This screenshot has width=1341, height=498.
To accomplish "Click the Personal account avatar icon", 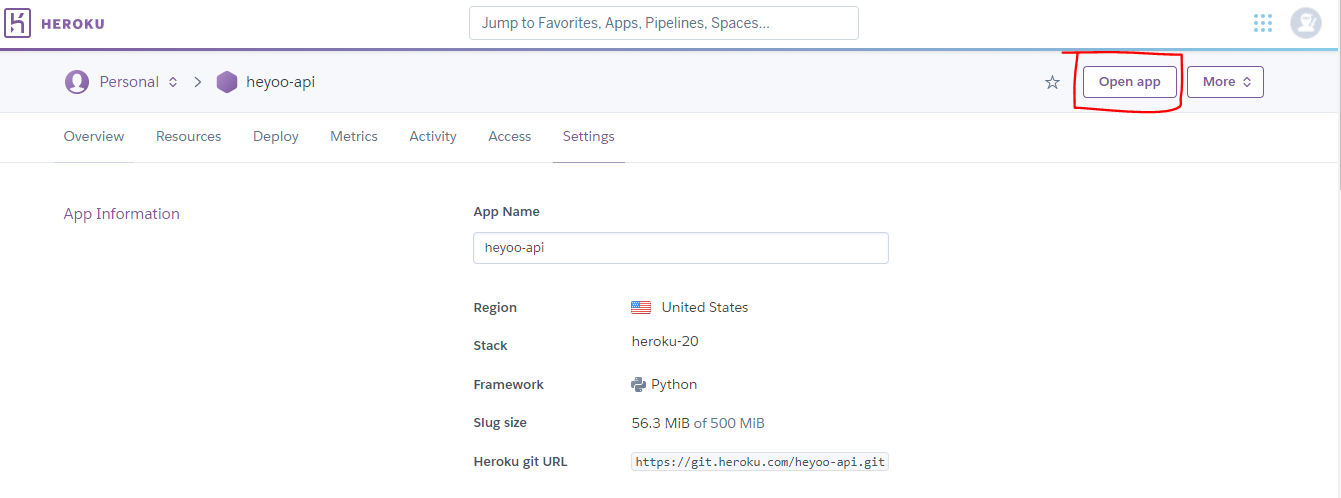I will pyautogui.click(x=77, y=82).
